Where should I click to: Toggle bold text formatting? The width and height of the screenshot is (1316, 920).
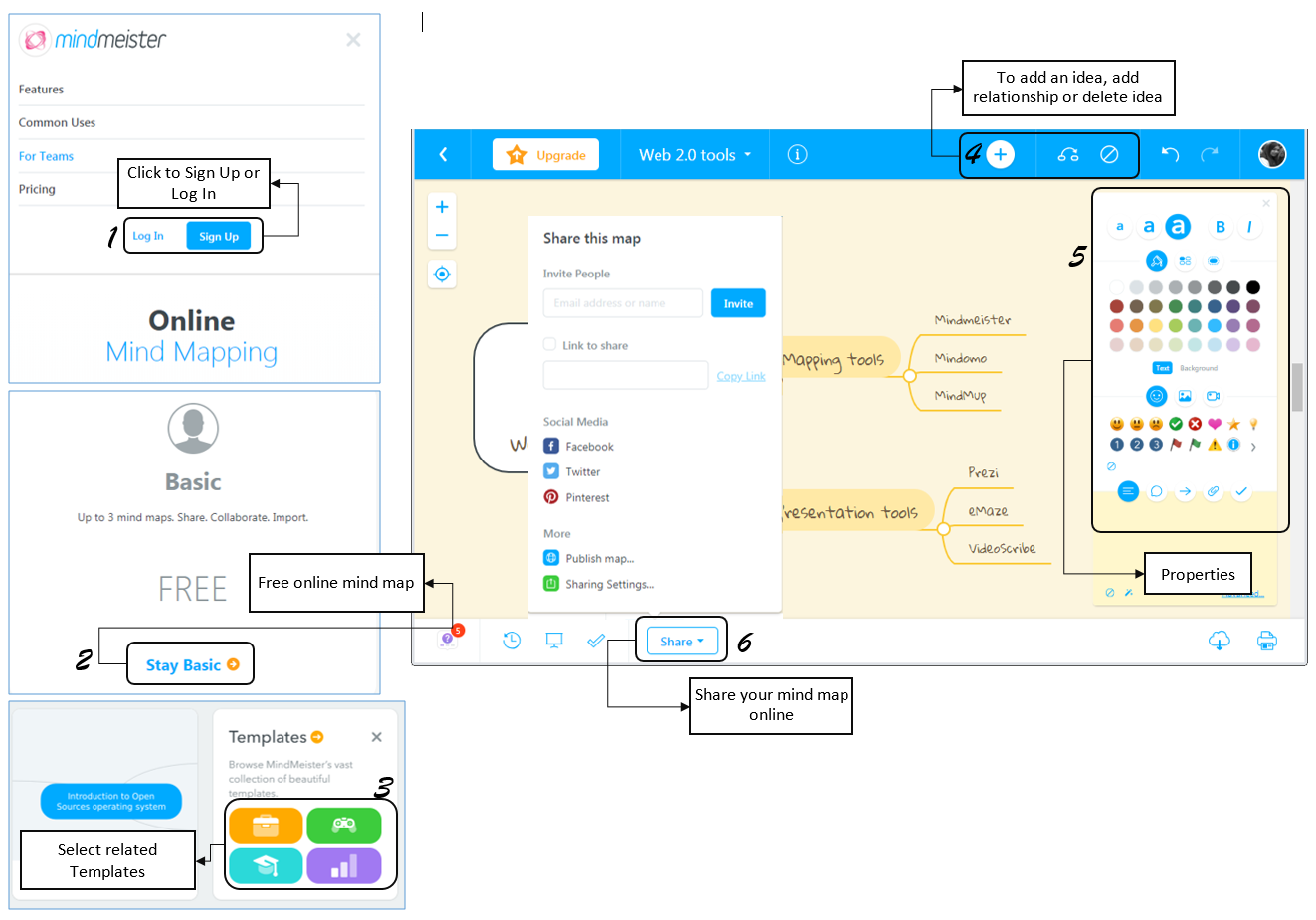(1221, 227)
